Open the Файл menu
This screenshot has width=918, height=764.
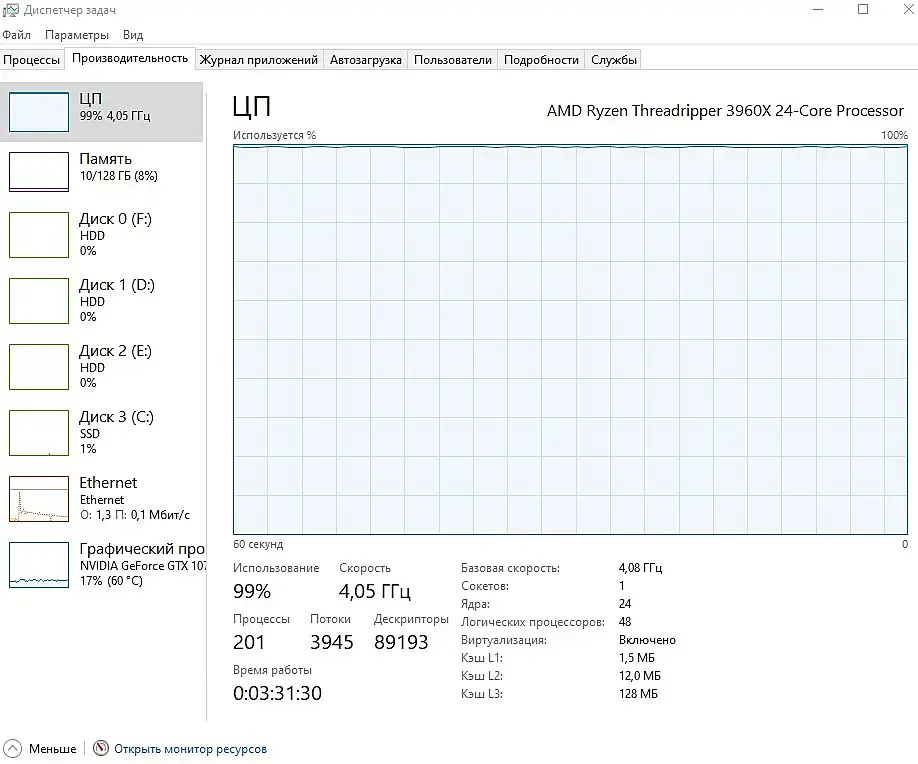click(16, 35)
